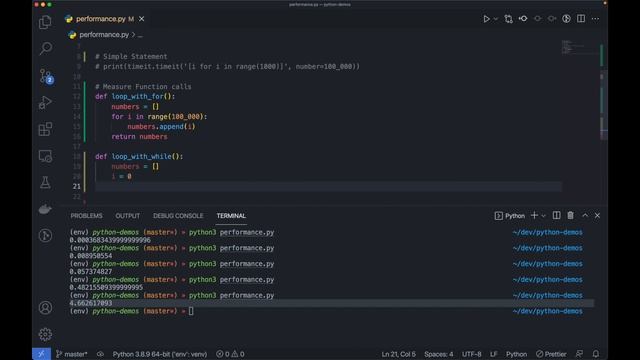Open remote window indicator in status bar

tap(41, 354)
